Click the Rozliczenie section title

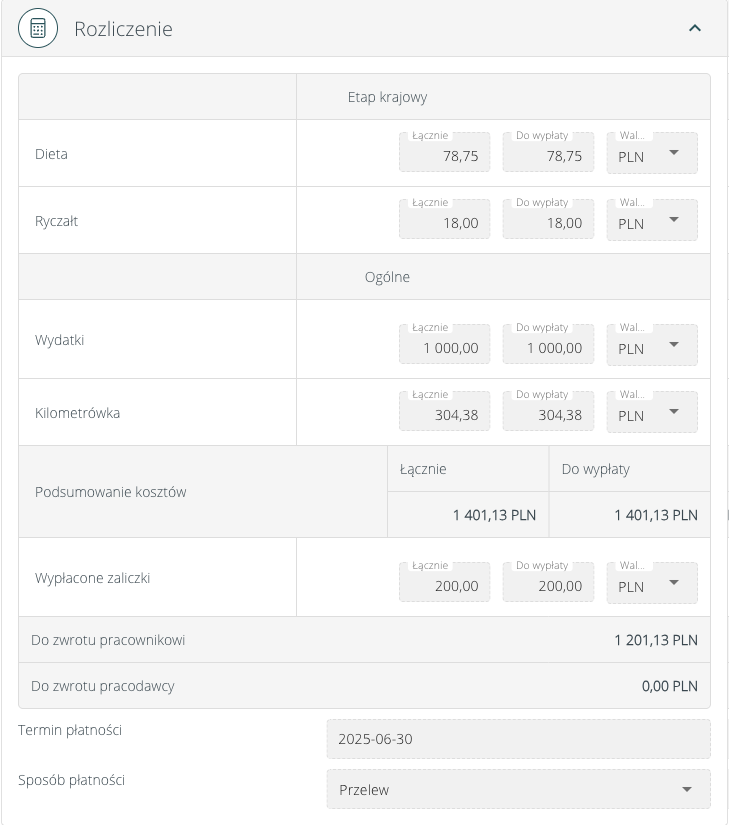[123, 29]
